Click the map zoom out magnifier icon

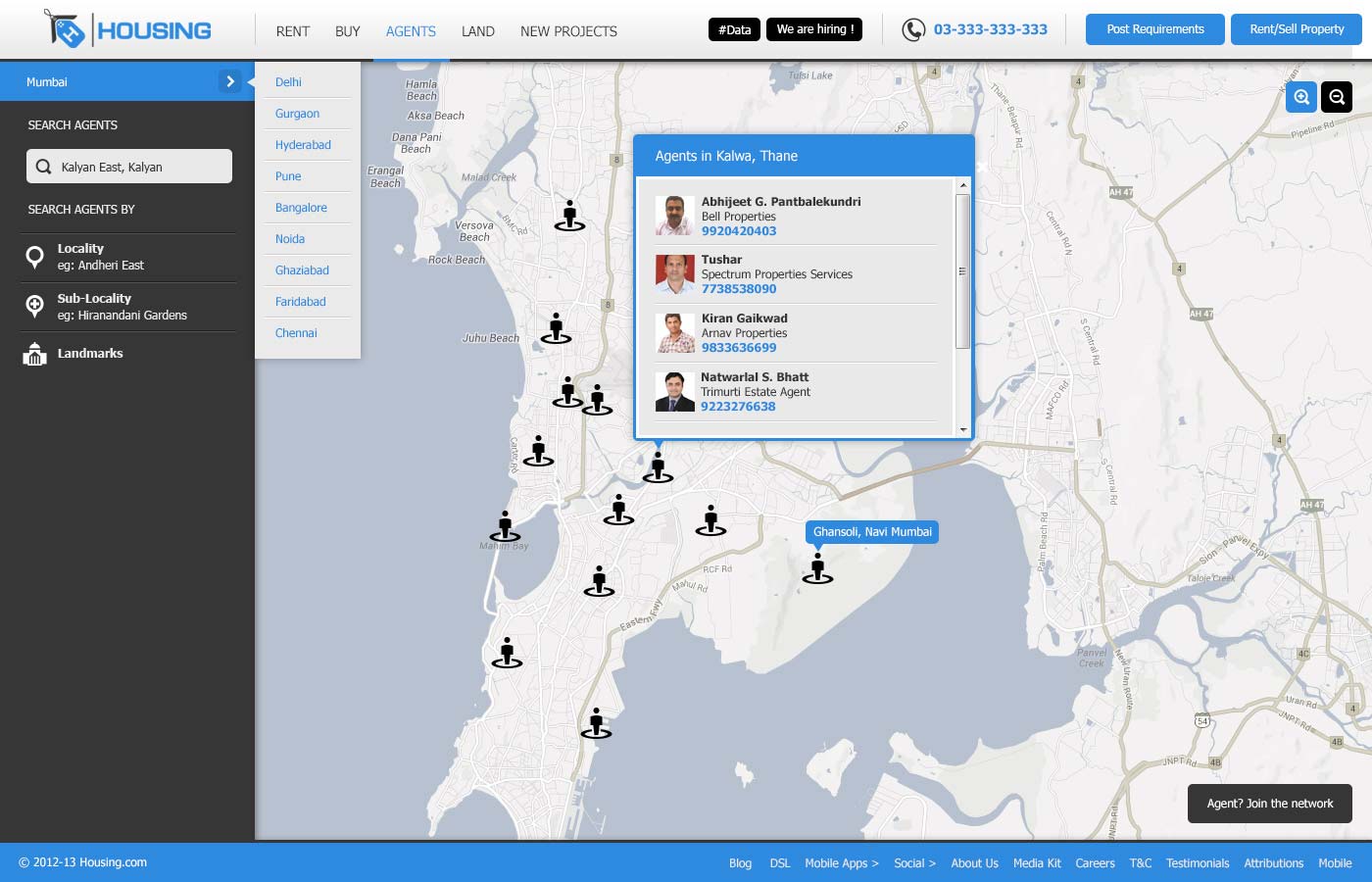1337,97
